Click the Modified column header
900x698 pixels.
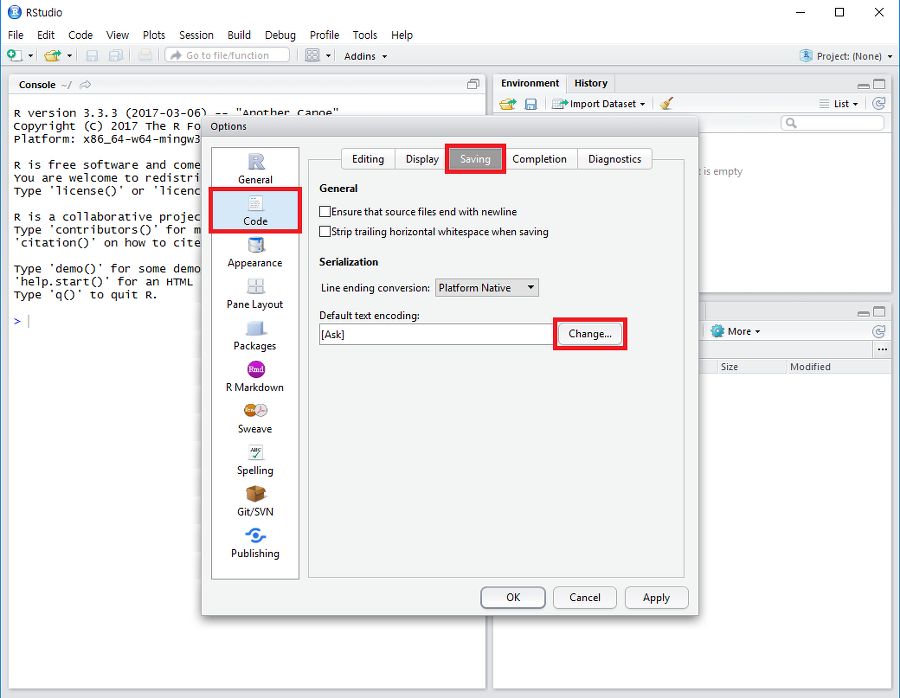[x=810, y=367]
